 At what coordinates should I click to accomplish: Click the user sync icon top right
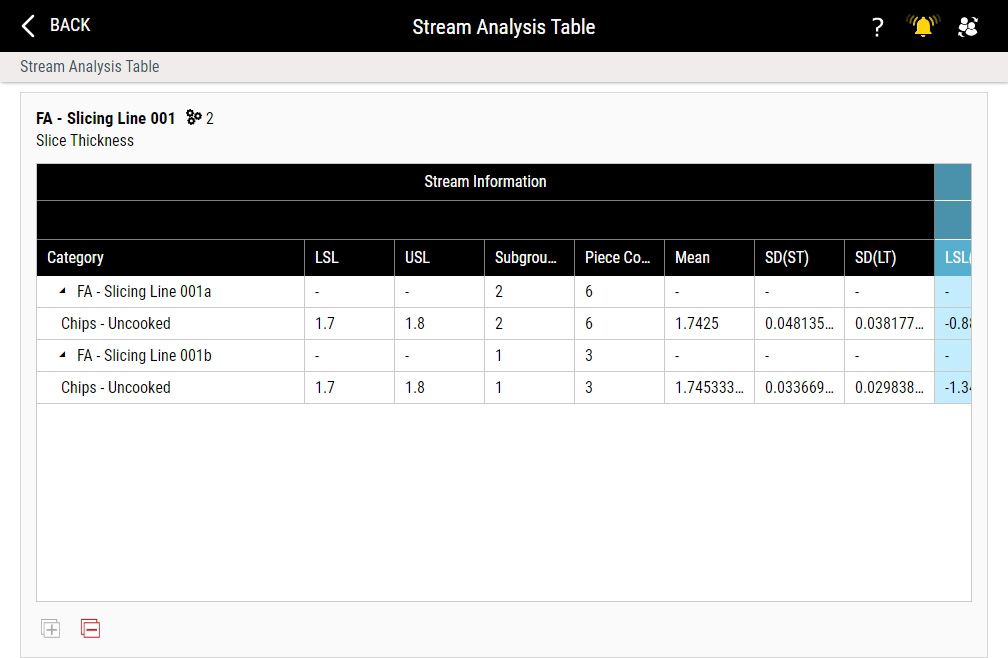click(967, 27)
